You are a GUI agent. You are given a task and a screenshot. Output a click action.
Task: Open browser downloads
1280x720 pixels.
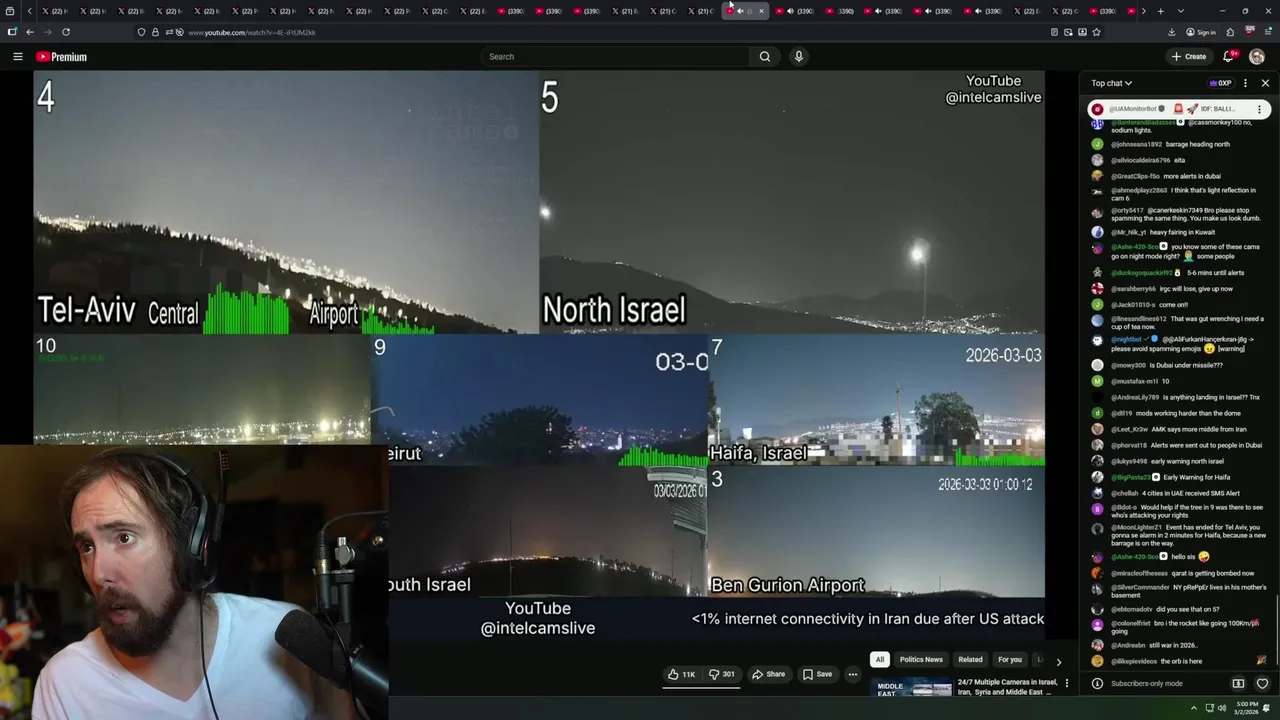[x=1171, y=32]
